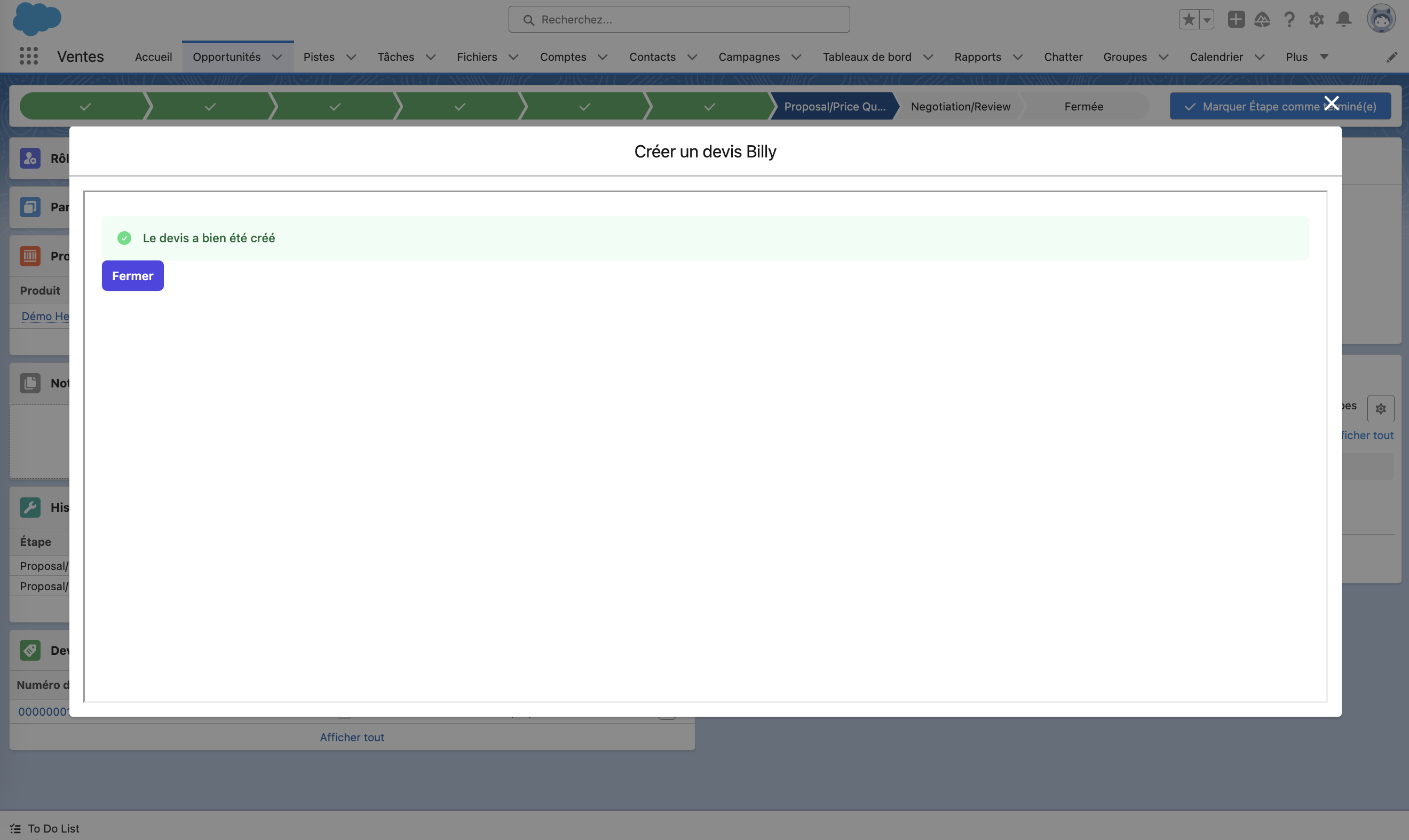Click the Recherchez search field
The image size is (1409, 840).
click(x=679, y=19)
